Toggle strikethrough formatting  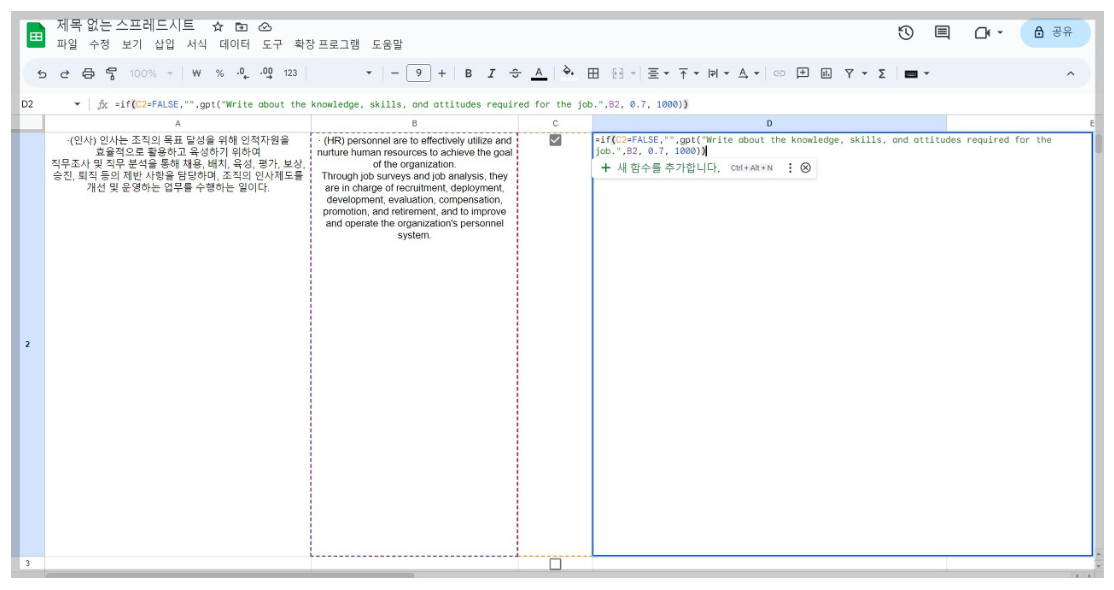pyautogui.click(x=515, y=73)
